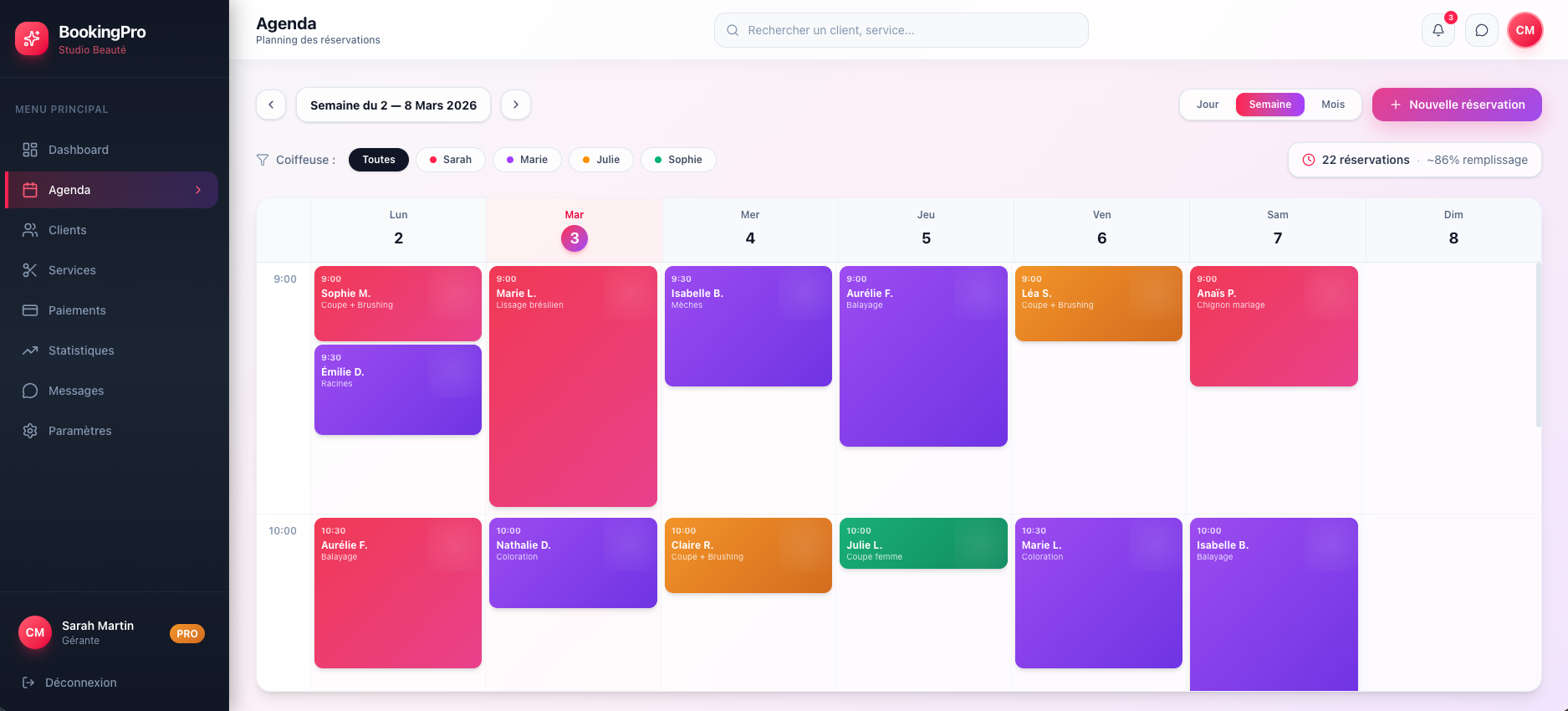The image size is (1568, 711).
Task: Open Statistiques trend item in sidebar
Action: [30, 350]
